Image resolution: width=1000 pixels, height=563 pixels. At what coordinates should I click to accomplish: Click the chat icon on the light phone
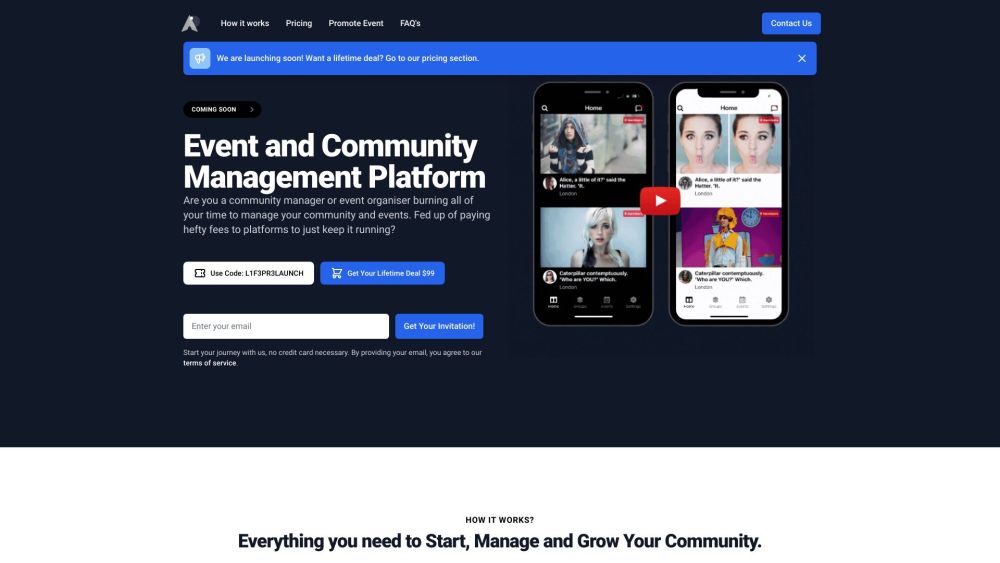pyautogui.click(x=773, y=108)
